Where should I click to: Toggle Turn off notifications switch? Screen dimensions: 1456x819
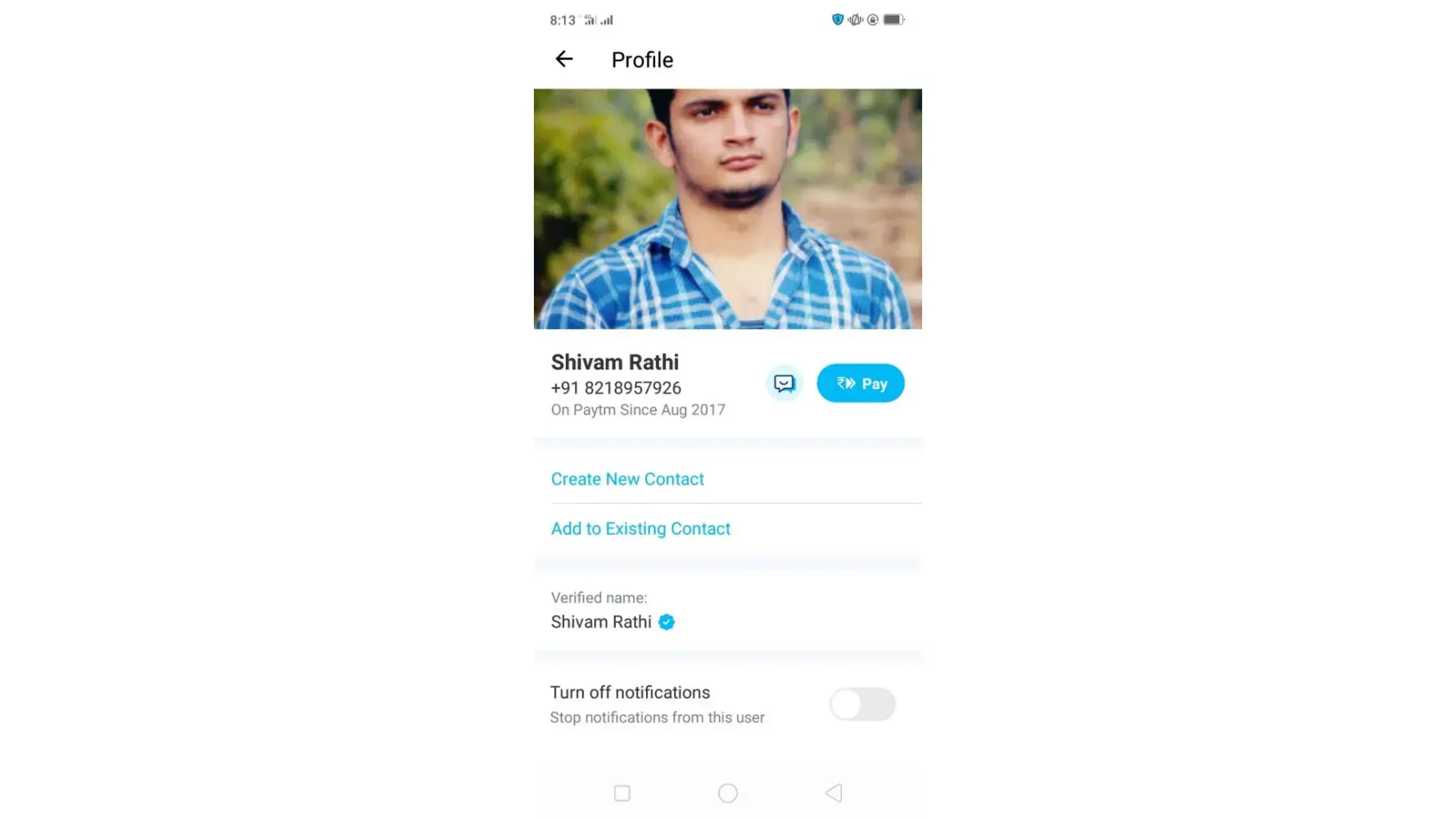pos(862,704)
